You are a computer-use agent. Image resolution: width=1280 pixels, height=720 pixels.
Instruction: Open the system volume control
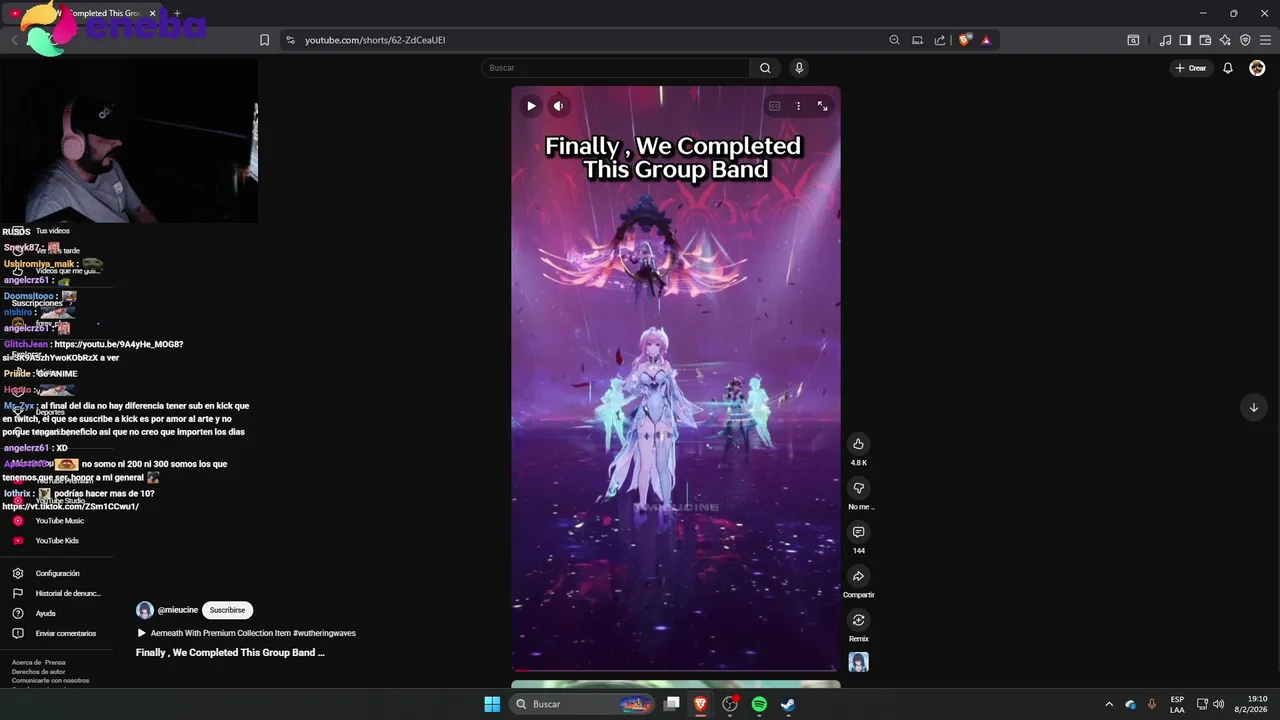1218,704
